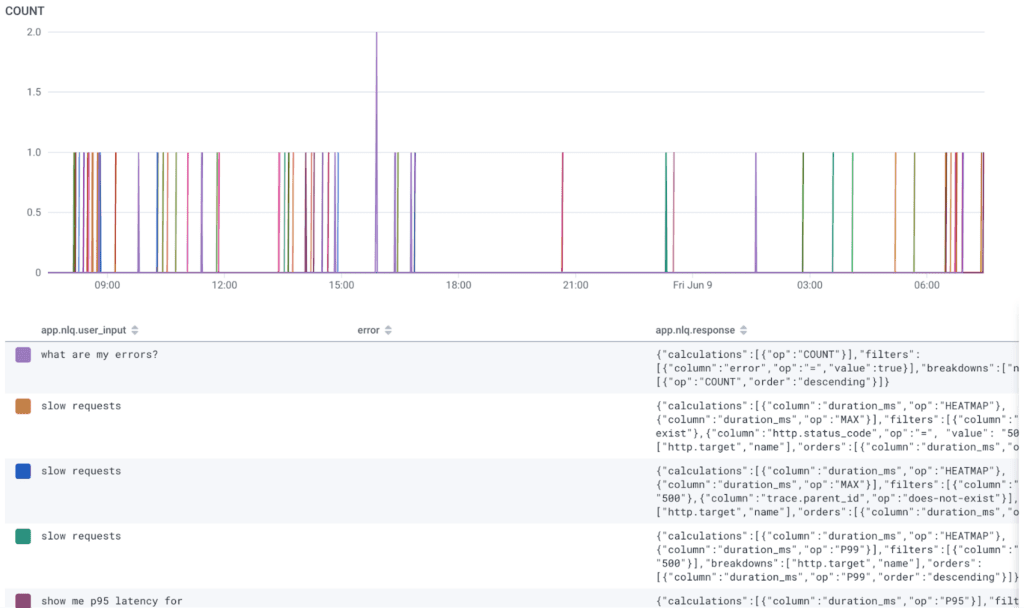The height and width of the screenshot is (608, 1024).
Task: Select maroon swatch for p95 latency row
Action: pos(23,600)
